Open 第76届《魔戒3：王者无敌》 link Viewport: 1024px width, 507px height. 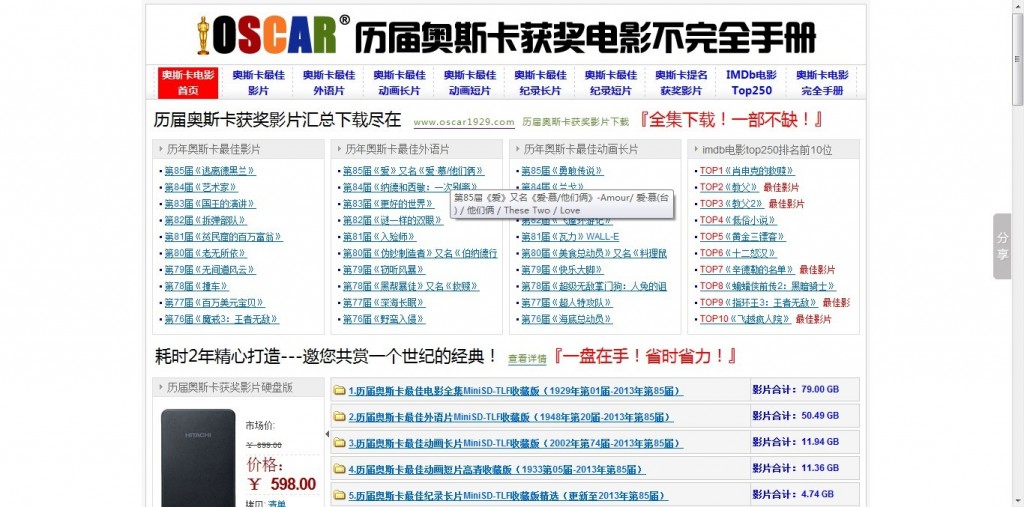click(x=221, y=319)
